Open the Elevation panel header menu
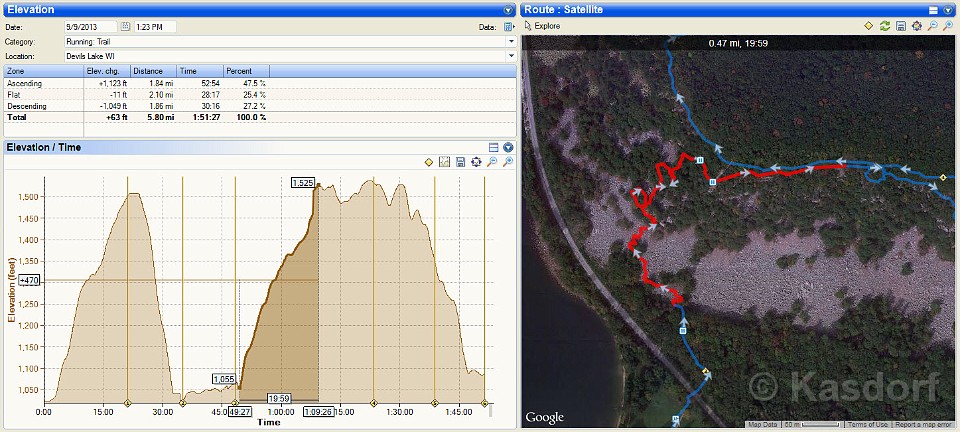960x432 pixels. [508, 9]
